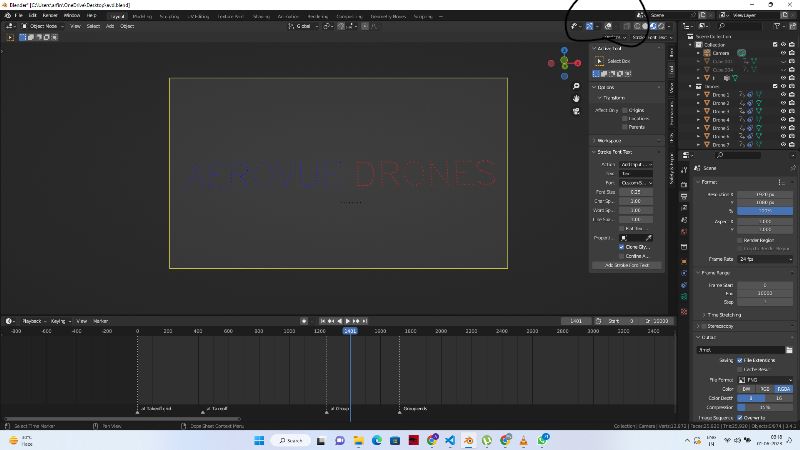Image resolution: width=800 pixels, height=450 pixels.
Task: Open the Output properties tab icon
Action: 684,196
